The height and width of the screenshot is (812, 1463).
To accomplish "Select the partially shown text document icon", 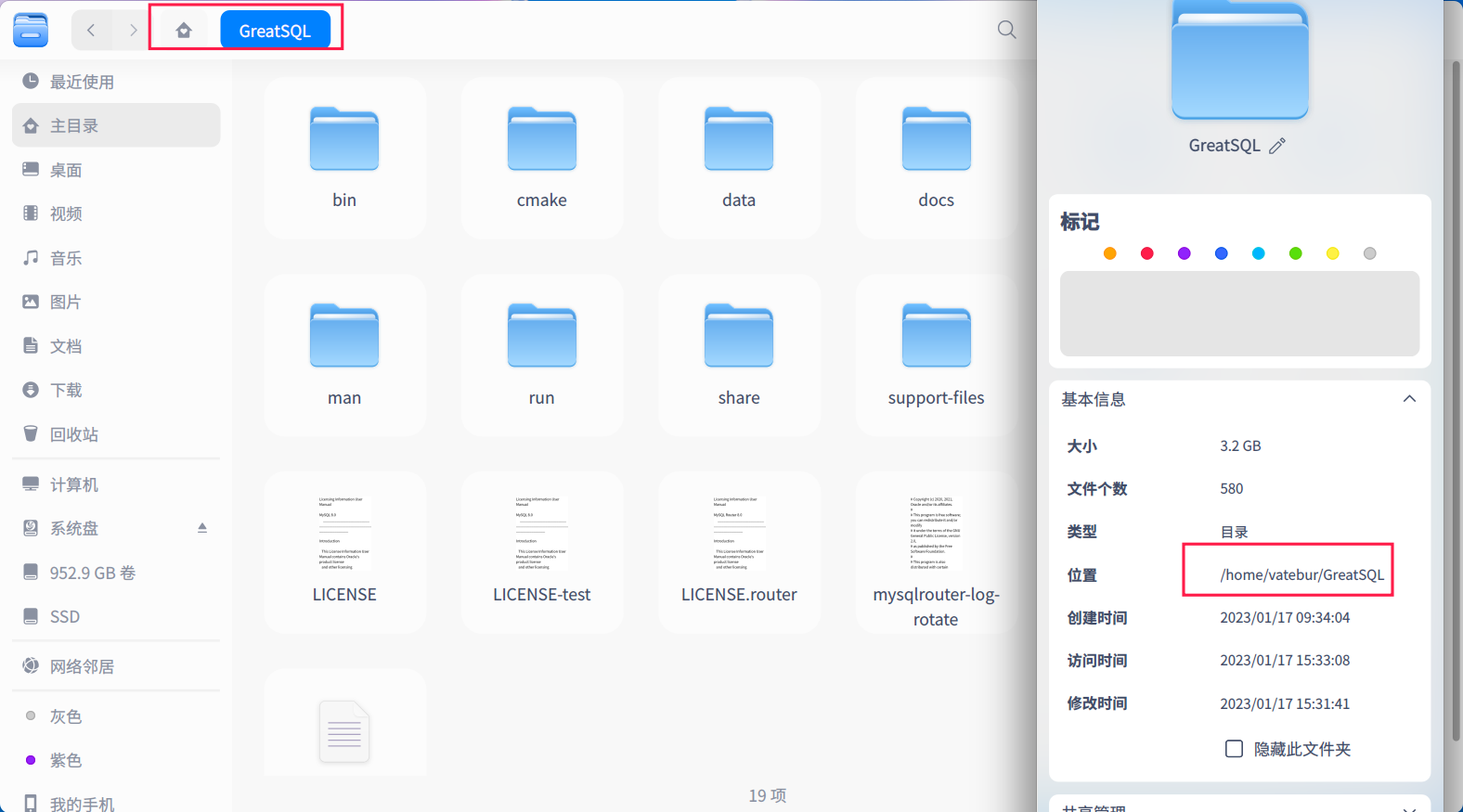I will 344,732.
